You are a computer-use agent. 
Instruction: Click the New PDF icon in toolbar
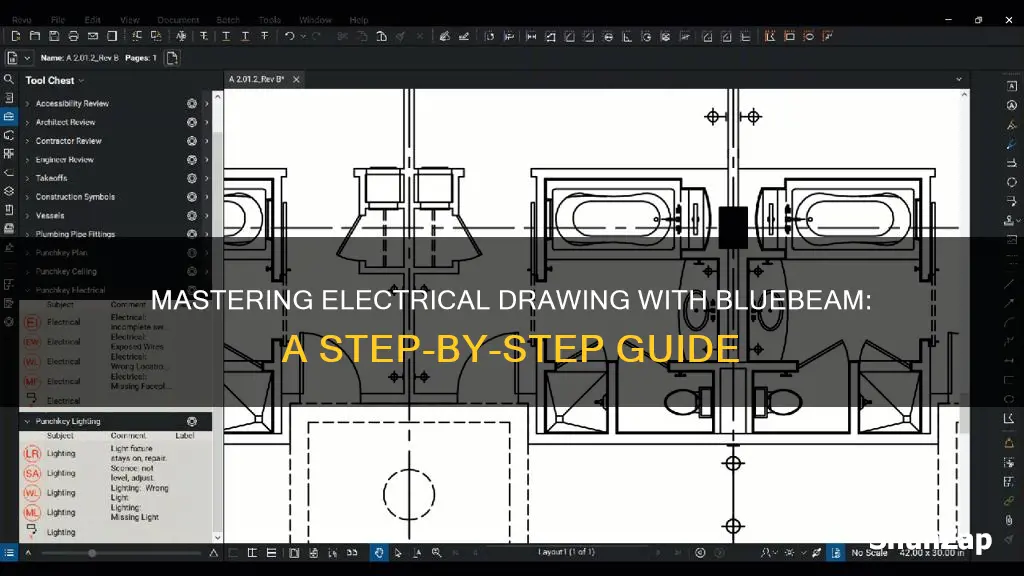coord(16,37)
